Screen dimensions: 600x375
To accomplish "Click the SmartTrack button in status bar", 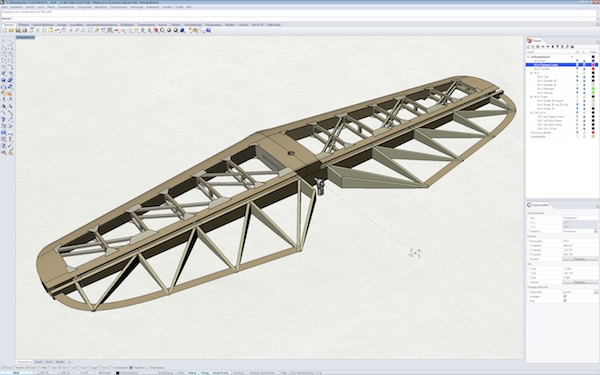I will [220, 373].
